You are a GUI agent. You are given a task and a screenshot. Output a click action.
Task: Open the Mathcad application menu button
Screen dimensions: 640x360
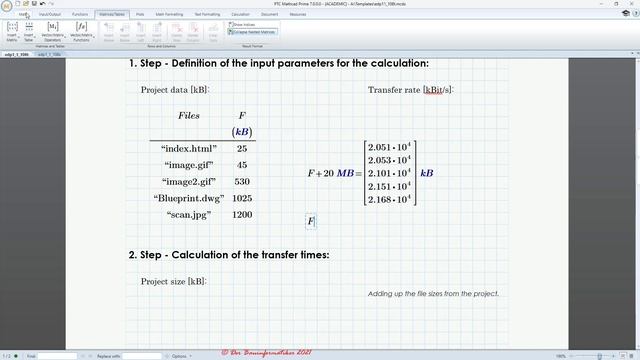click(x=6, y=6)
